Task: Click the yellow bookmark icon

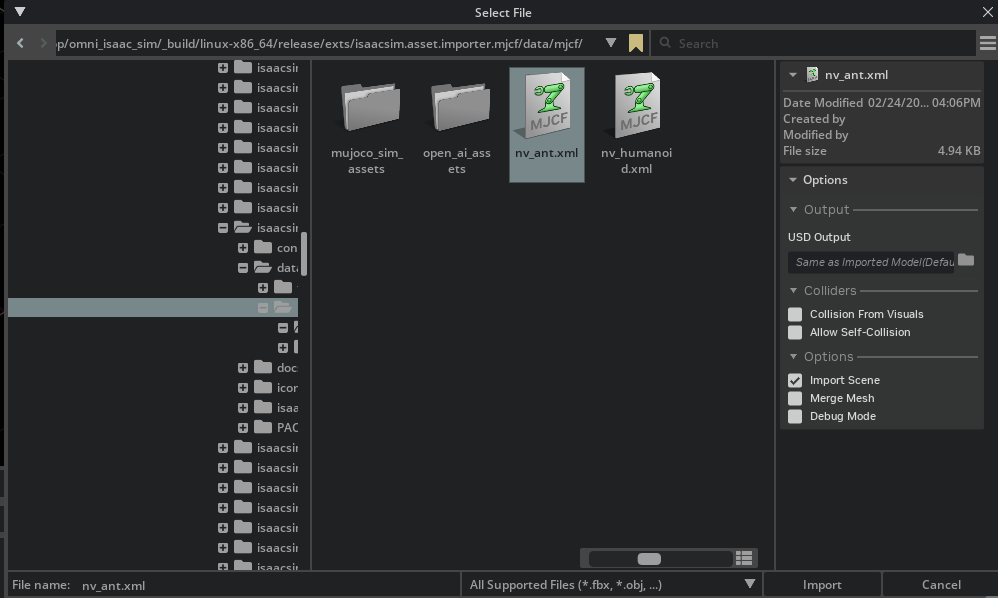Action: [635, 43]
